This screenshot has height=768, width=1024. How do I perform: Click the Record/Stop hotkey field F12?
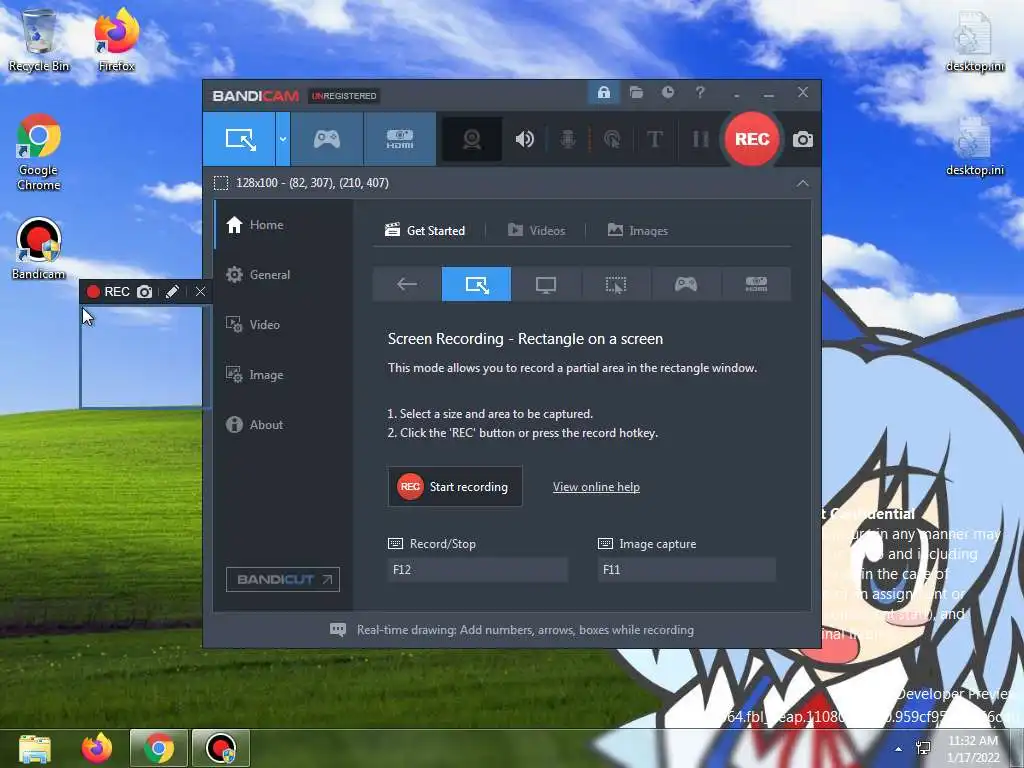pyautogui.click(x=477, y=569)
